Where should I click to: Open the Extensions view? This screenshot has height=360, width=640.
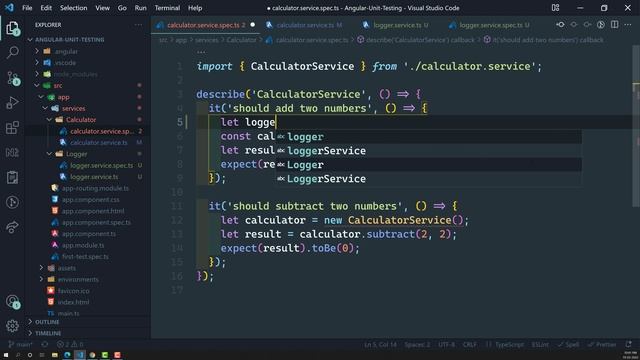click(x=13, y=128)
